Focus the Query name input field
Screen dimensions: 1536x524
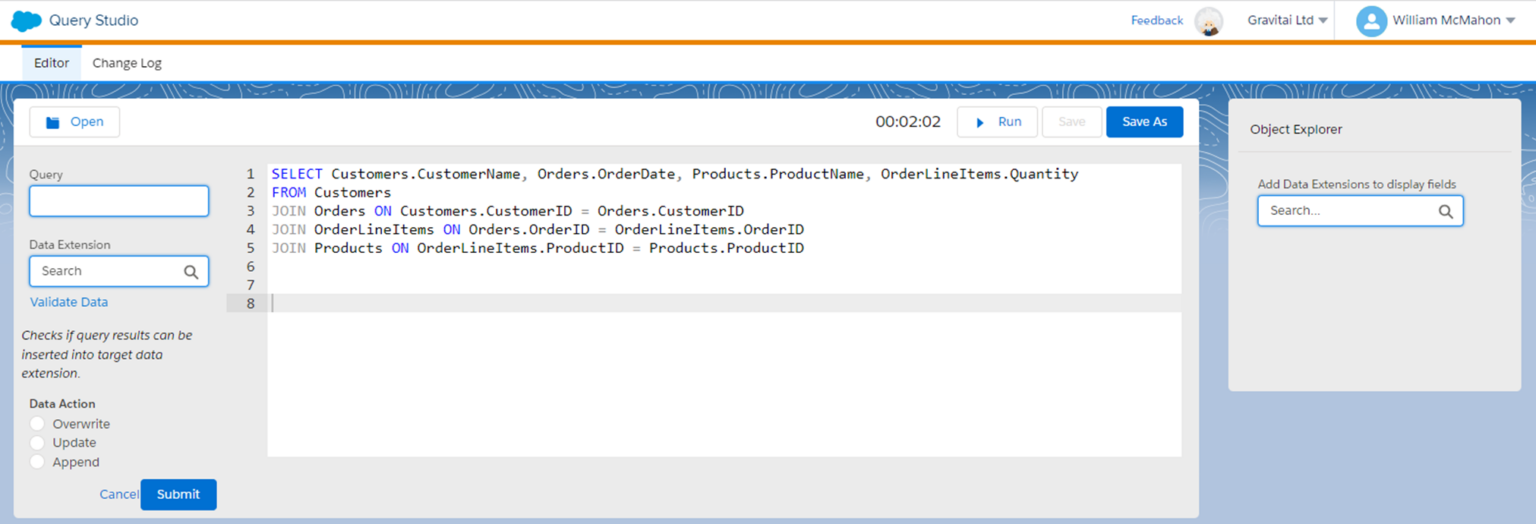[119, 201]
